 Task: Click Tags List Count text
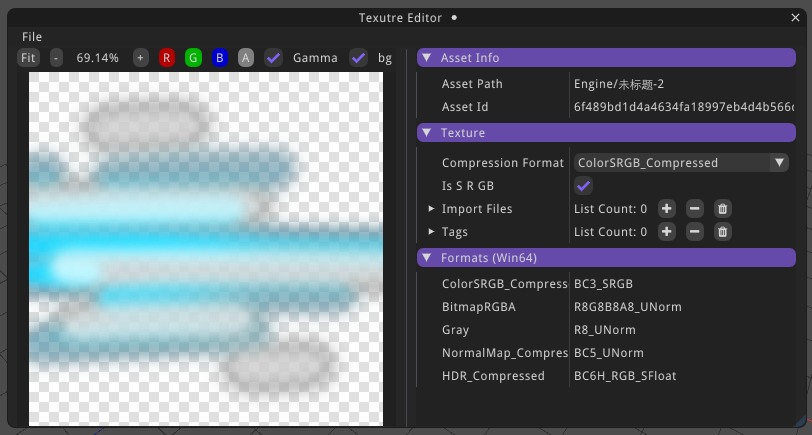pyautogui.click(x=610, y=231)
